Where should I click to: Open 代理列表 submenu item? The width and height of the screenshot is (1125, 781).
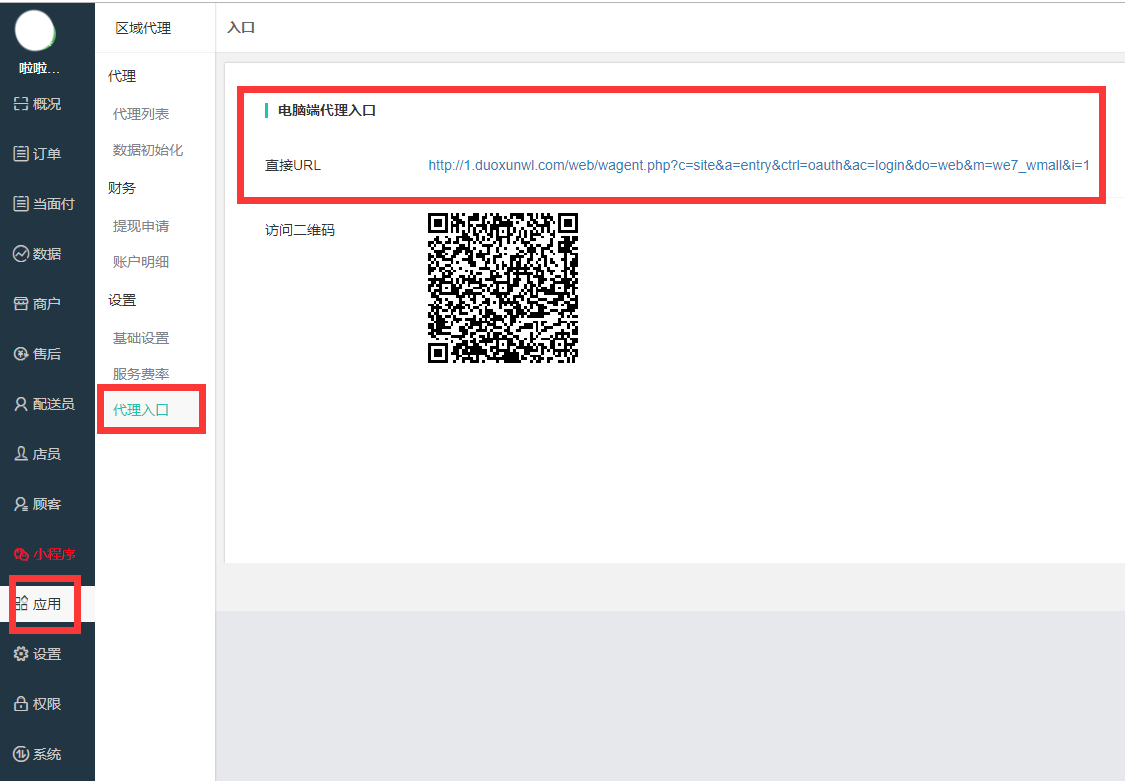tap(141, 114)
